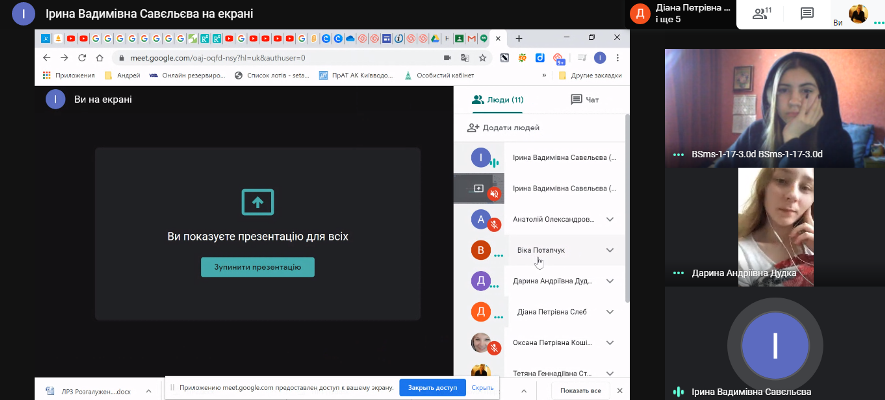Switch to the Чат tab
885x400 pixels.
pos(584,100)
